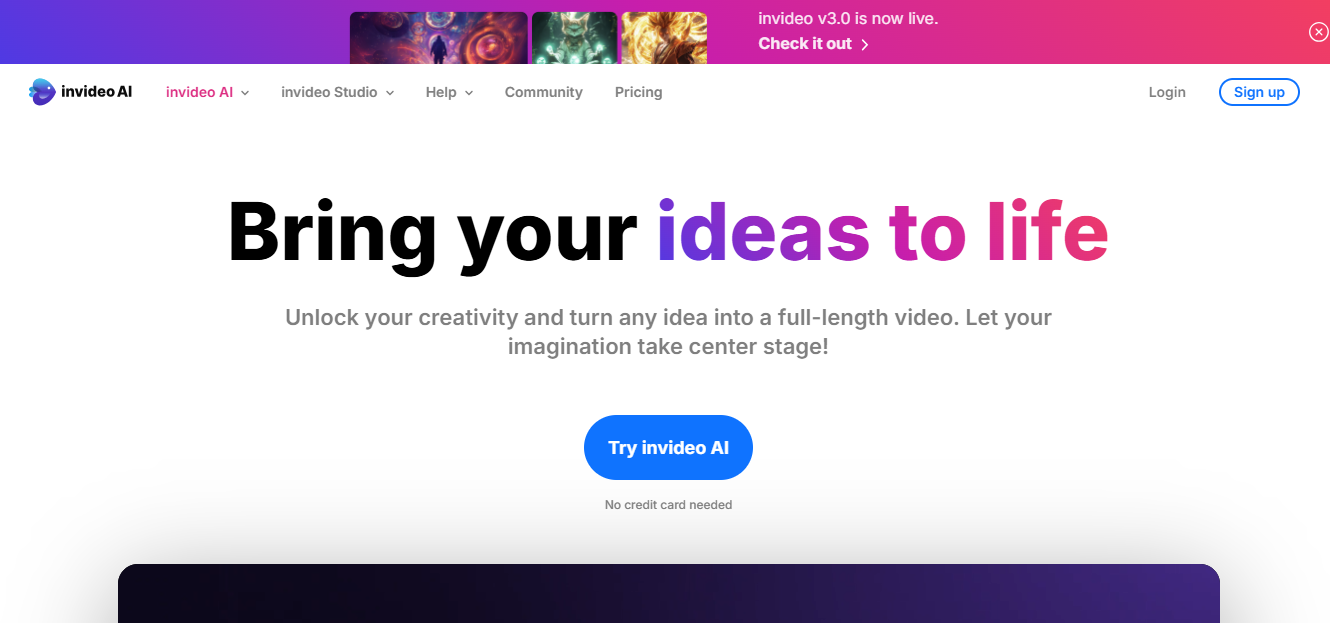This screenshot has height=623, width=1330.
Task: Click the invideo AI logo icon
Action: (x=42, y=92)
